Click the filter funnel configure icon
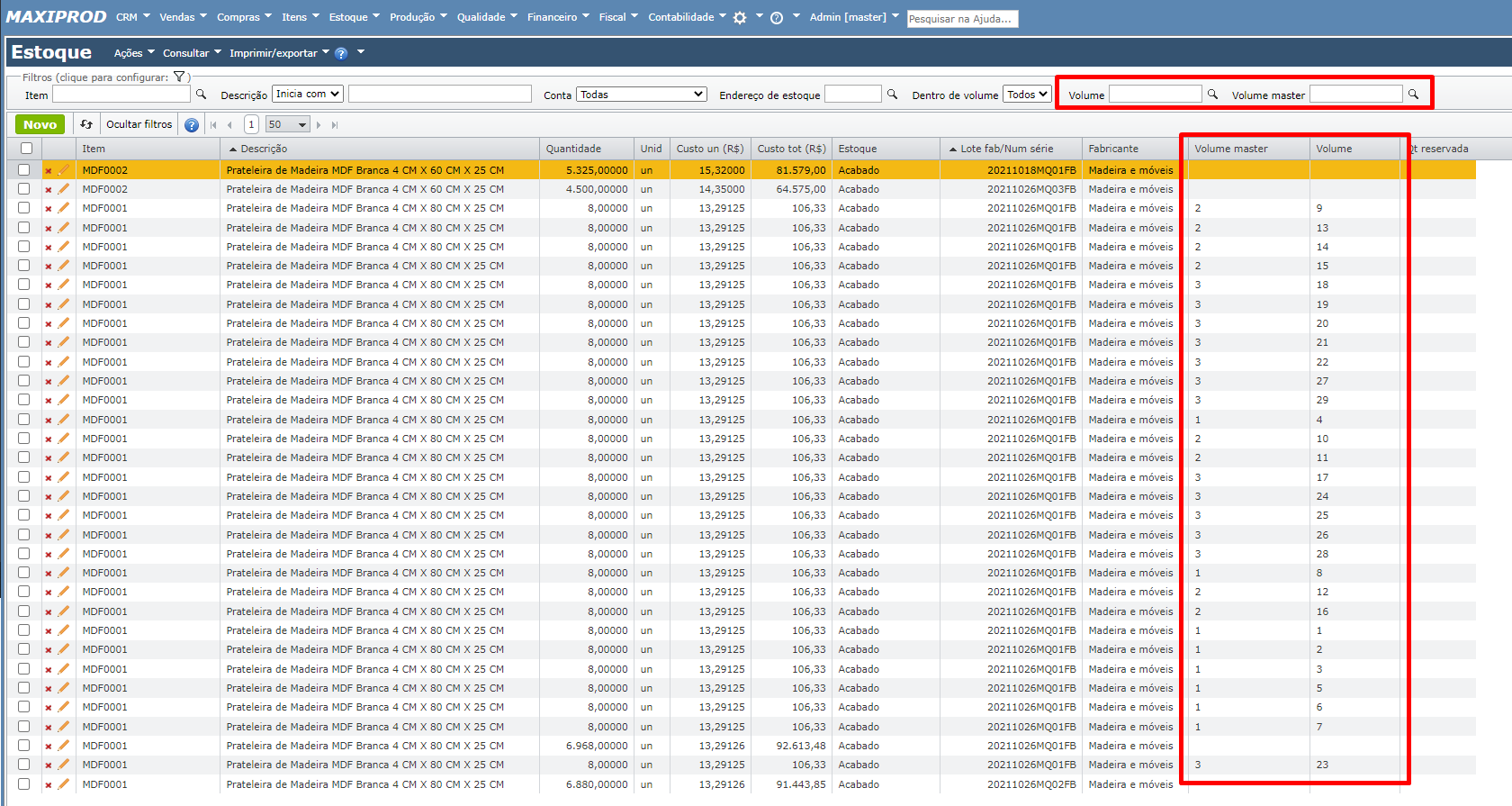Screen dimensions: 1512x806 click(x=179, y=77)
